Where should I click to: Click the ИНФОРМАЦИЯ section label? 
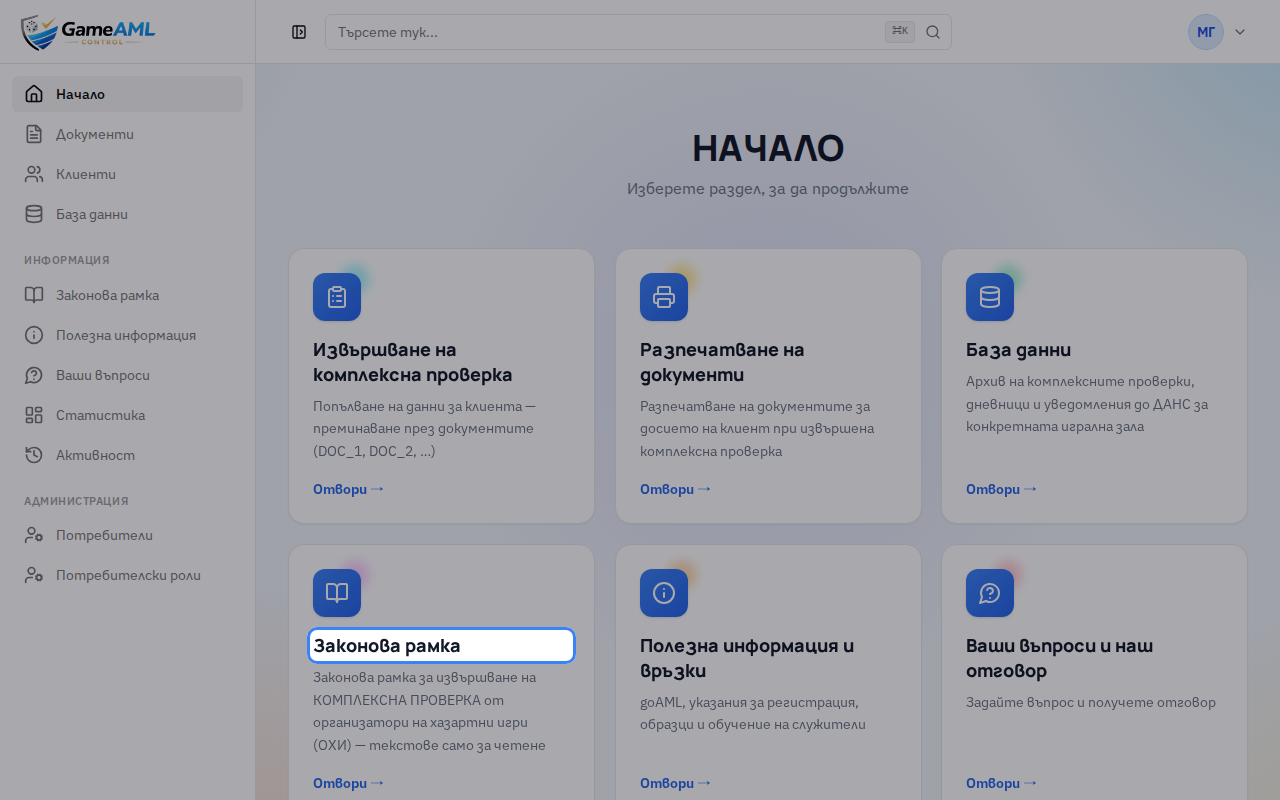67,260
